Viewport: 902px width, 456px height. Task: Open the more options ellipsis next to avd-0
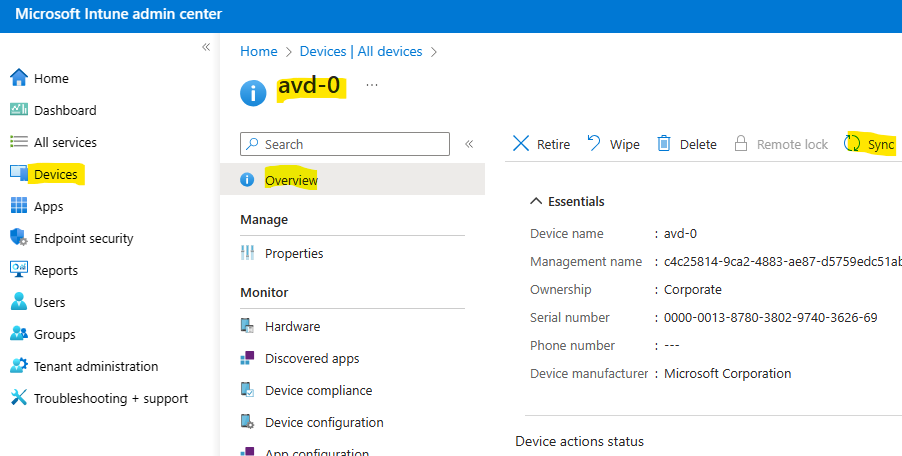pyautogui.click(x=372, y=85)
